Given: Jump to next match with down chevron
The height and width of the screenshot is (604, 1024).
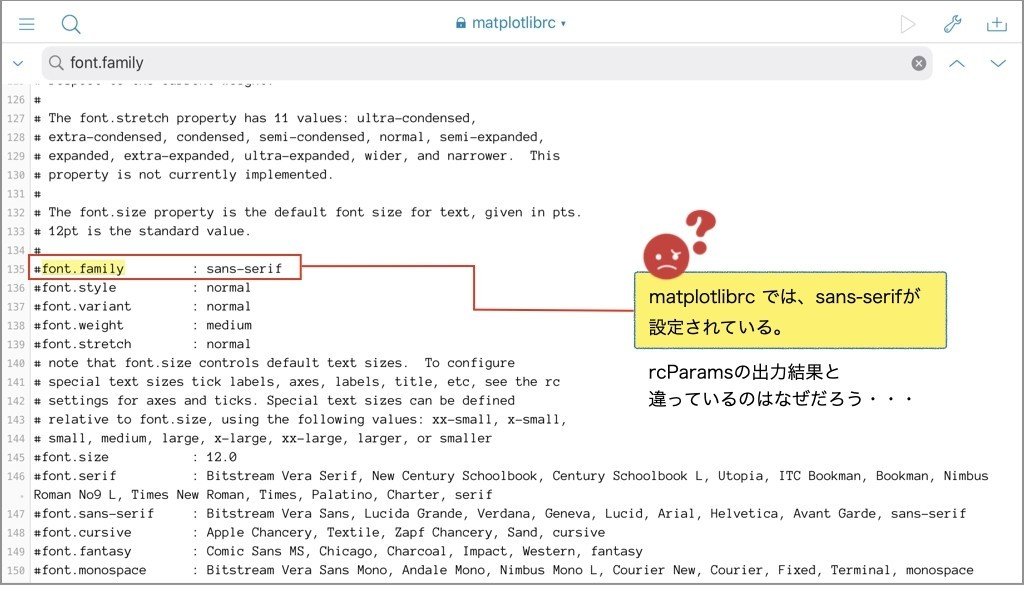Looking at the screenshot, I should click(x=998, y=62).
